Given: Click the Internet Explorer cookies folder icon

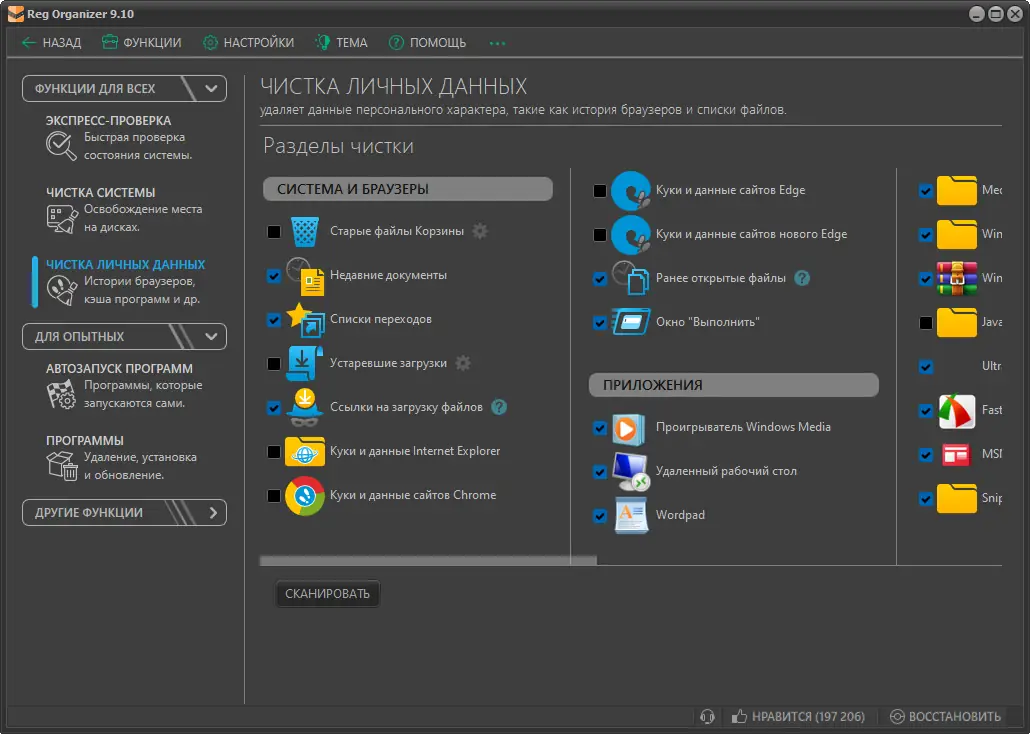Looking at the screenshot, I should click(305, 452).
